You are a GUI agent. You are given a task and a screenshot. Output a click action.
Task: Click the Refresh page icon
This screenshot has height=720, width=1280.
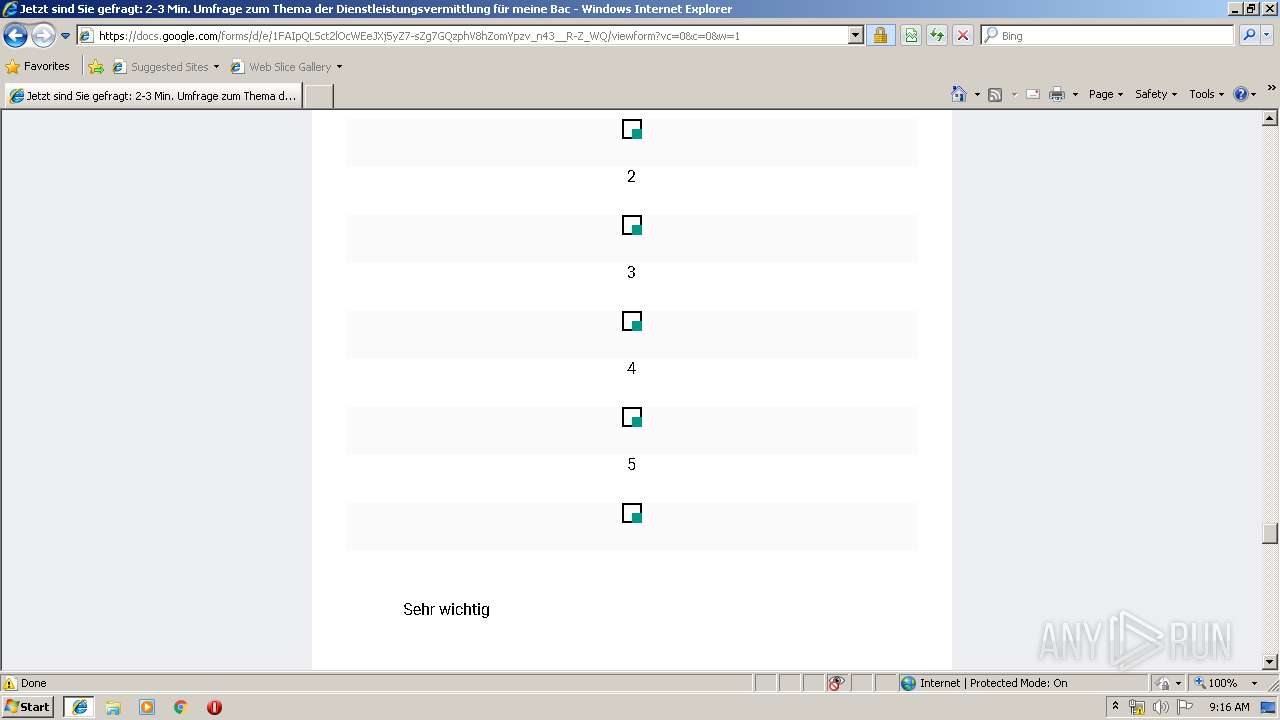tap(937, 36)
